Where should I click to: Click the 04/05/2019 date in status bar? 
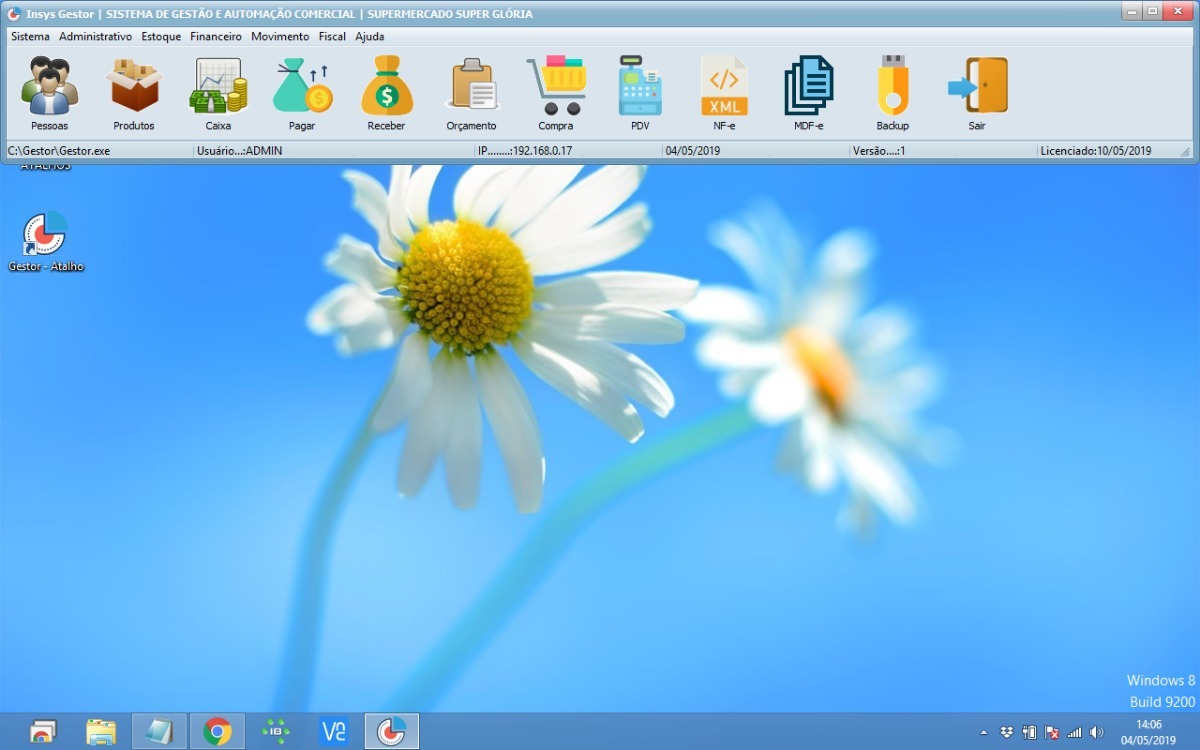click(692, 151)
